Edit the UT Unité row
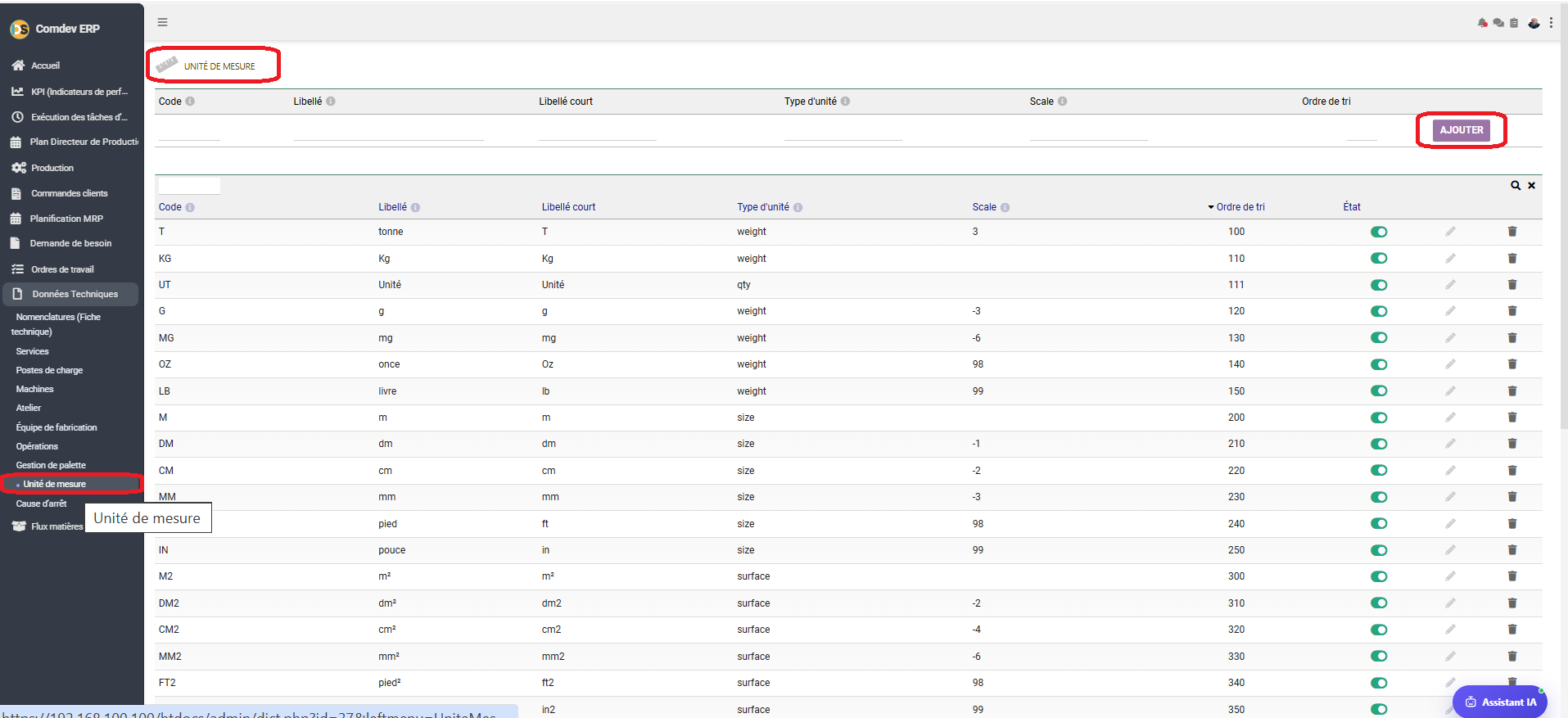Image resolution: width=1568 pixels, height=718 pixels. point(1450,285)
